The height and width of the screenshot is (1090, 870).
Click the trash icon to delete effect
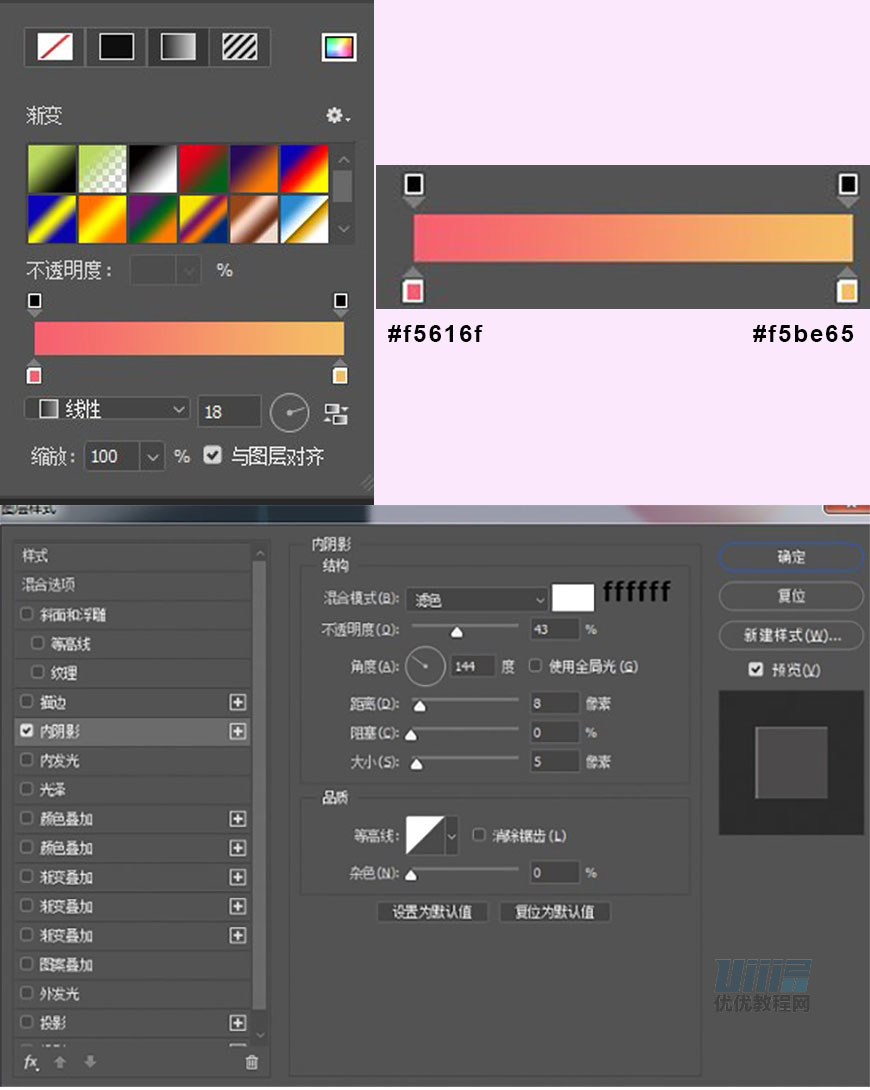pyautogui.click(x=252, y=1062)
